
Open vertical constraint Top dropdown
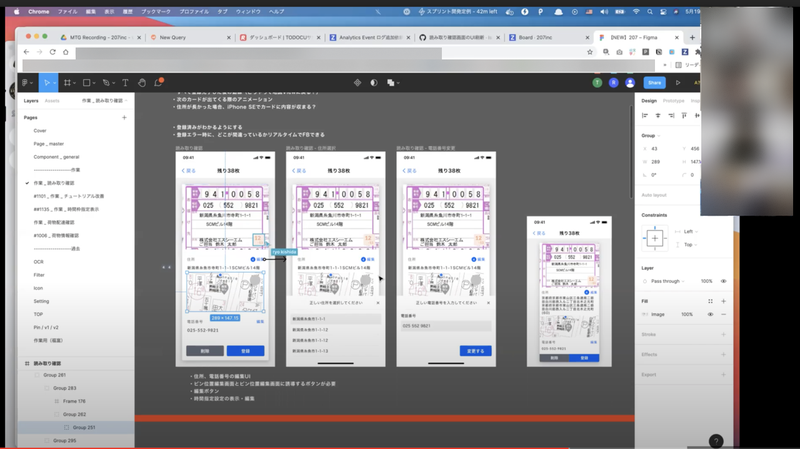click(690, 245)
